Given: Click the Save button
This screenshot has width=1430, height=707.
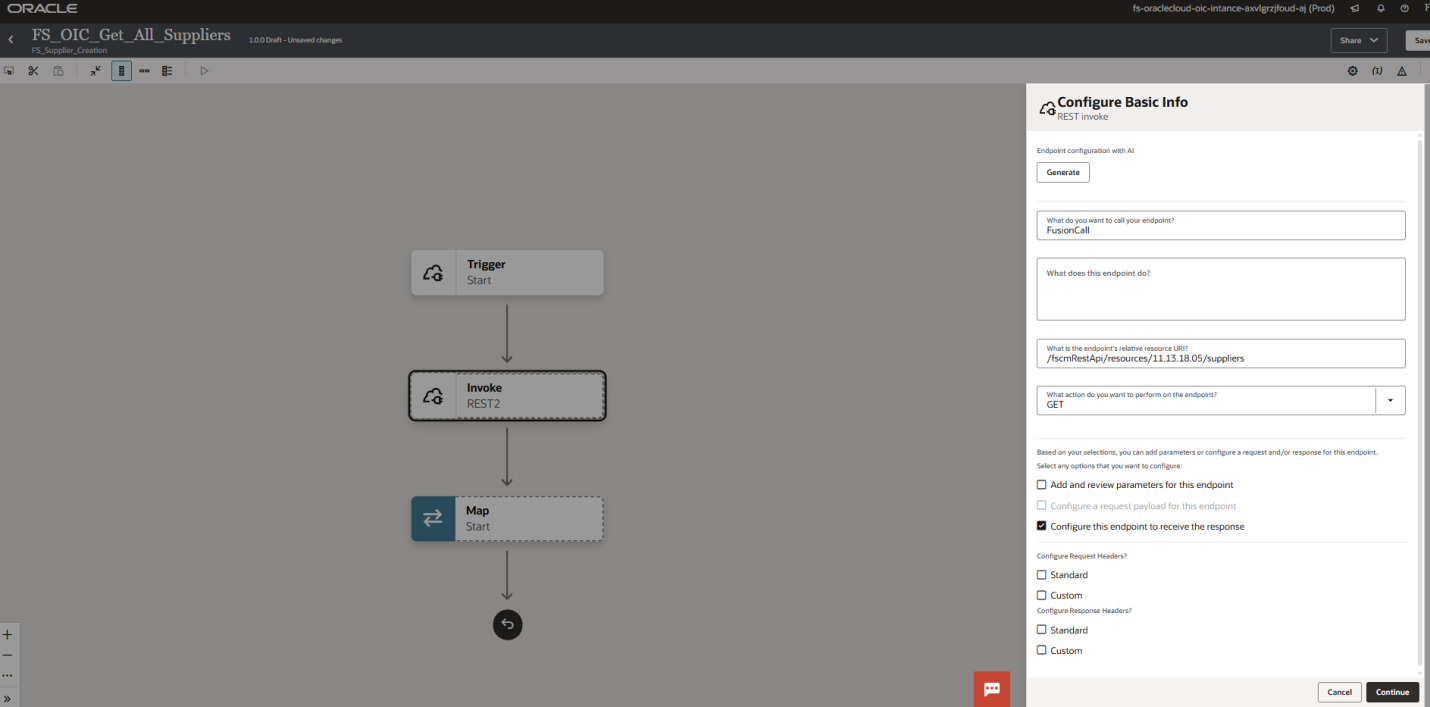Looking at the screenshot, I should [1419, 40].
